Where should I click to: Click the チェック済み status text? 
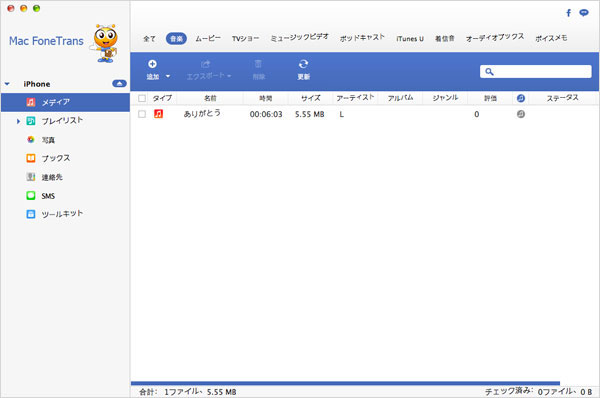point(539,391)
